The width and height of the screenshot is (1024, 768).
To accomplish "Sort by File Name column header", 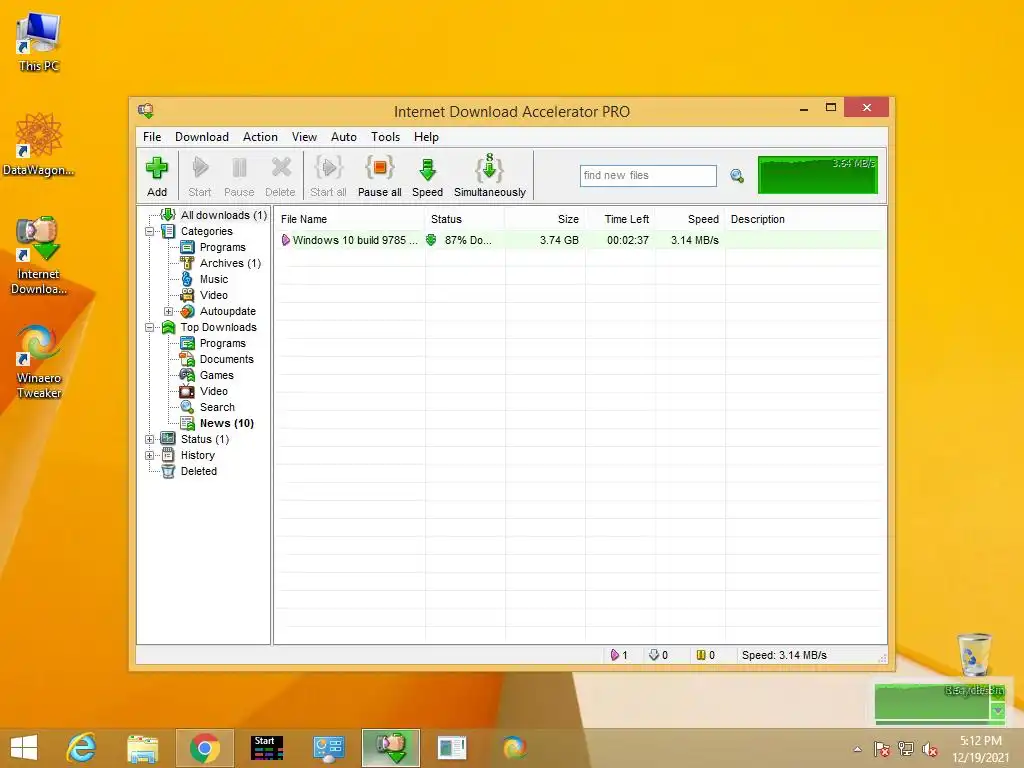I will [349, 219].
